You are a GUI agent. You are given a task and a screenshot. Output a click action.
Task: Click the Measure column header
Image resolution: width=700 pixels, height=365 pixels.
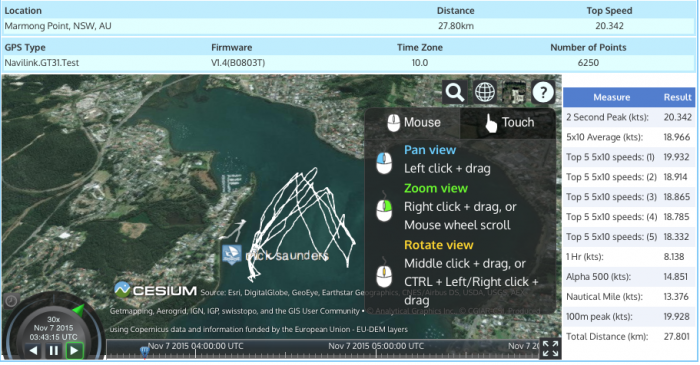[611, 97]
